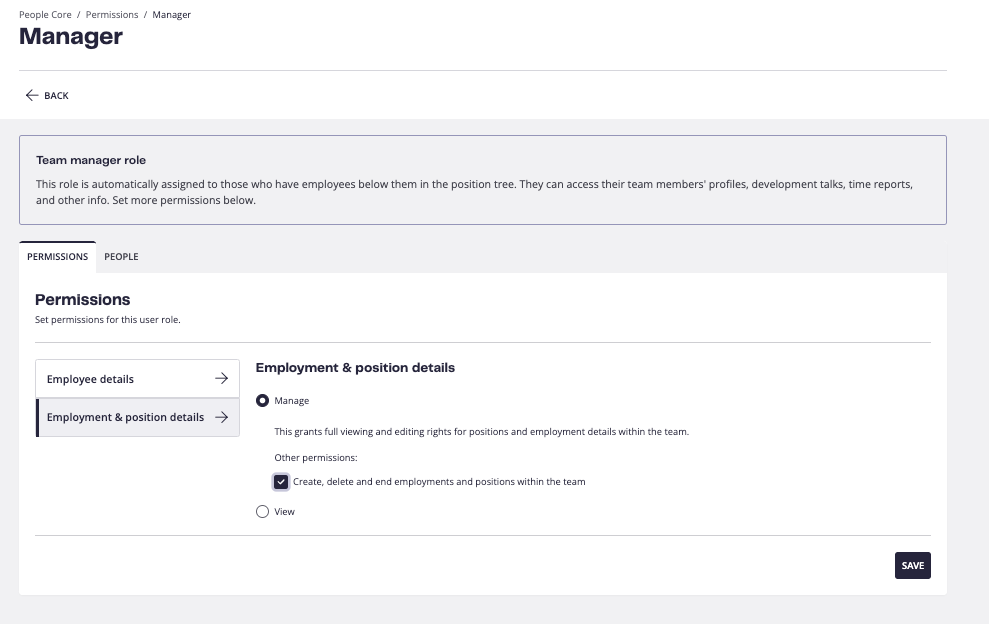Screen dimensions: 989x624
Task: Switch to the People tab
Action: (121, 257)
